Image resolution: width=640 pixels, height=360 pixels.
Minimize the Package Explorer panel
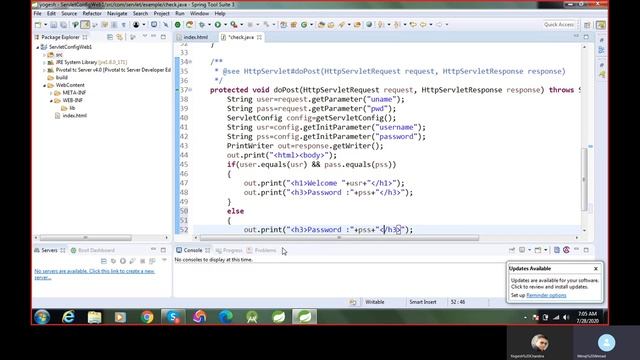(153, 37)
